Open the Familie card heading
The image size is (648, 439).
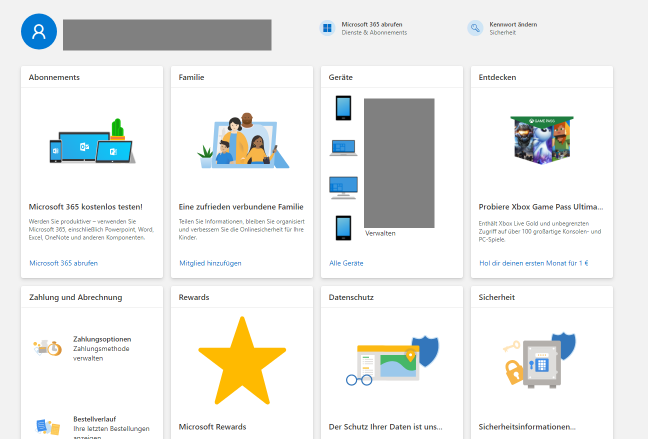point(191,77)
